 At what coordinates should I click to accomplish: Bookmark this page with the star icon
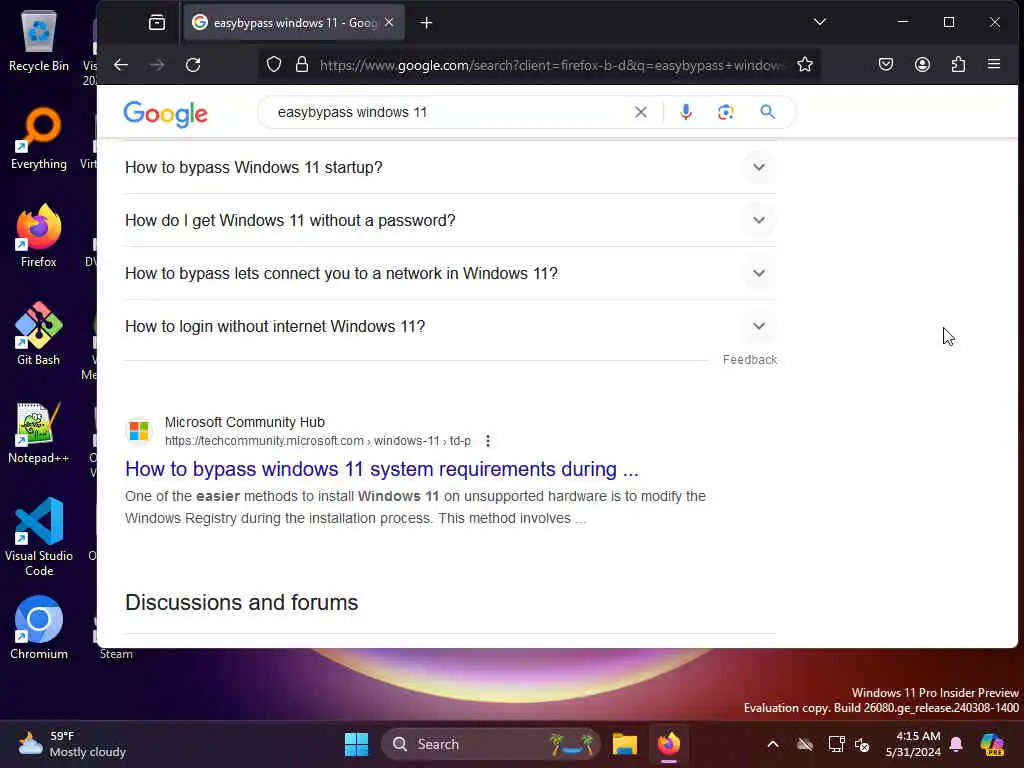point(805,65)
